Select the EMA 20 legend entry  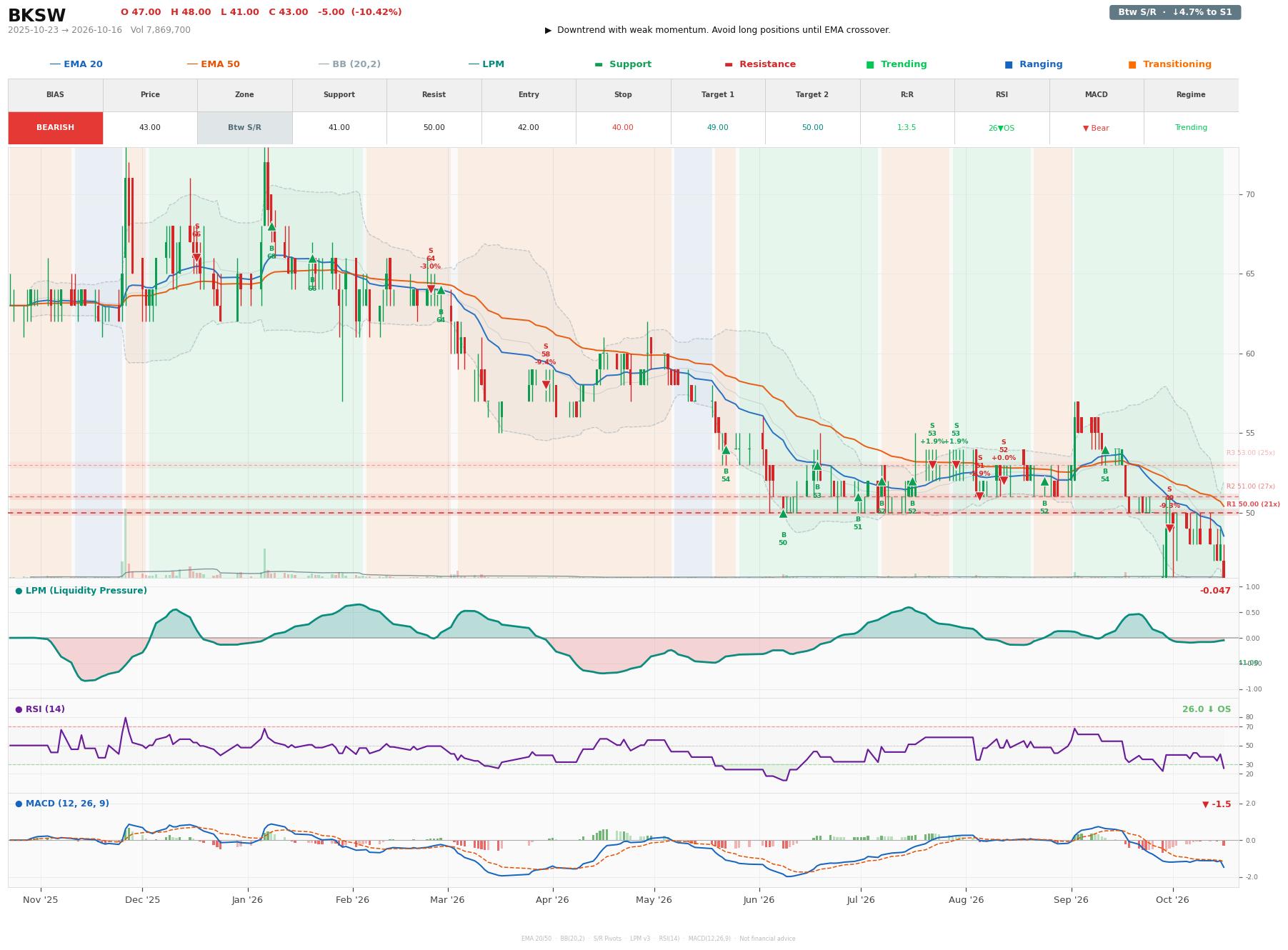tap(76, 64)
